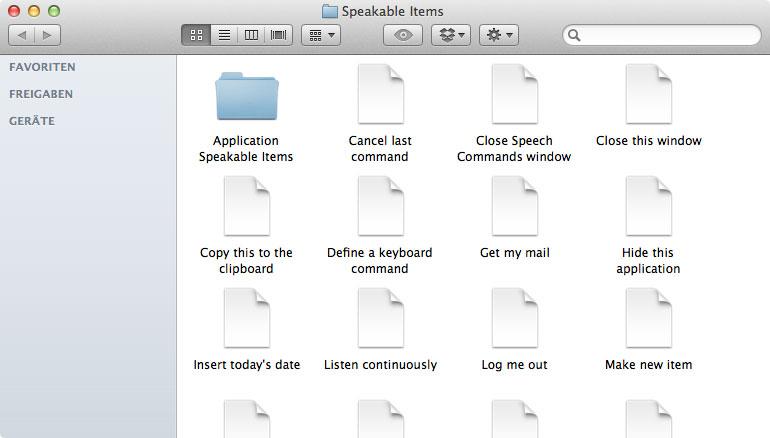Viewport: 770px width, 438px height.
Task: Minimize the window with the yellow button
Action: click(34, 11)
